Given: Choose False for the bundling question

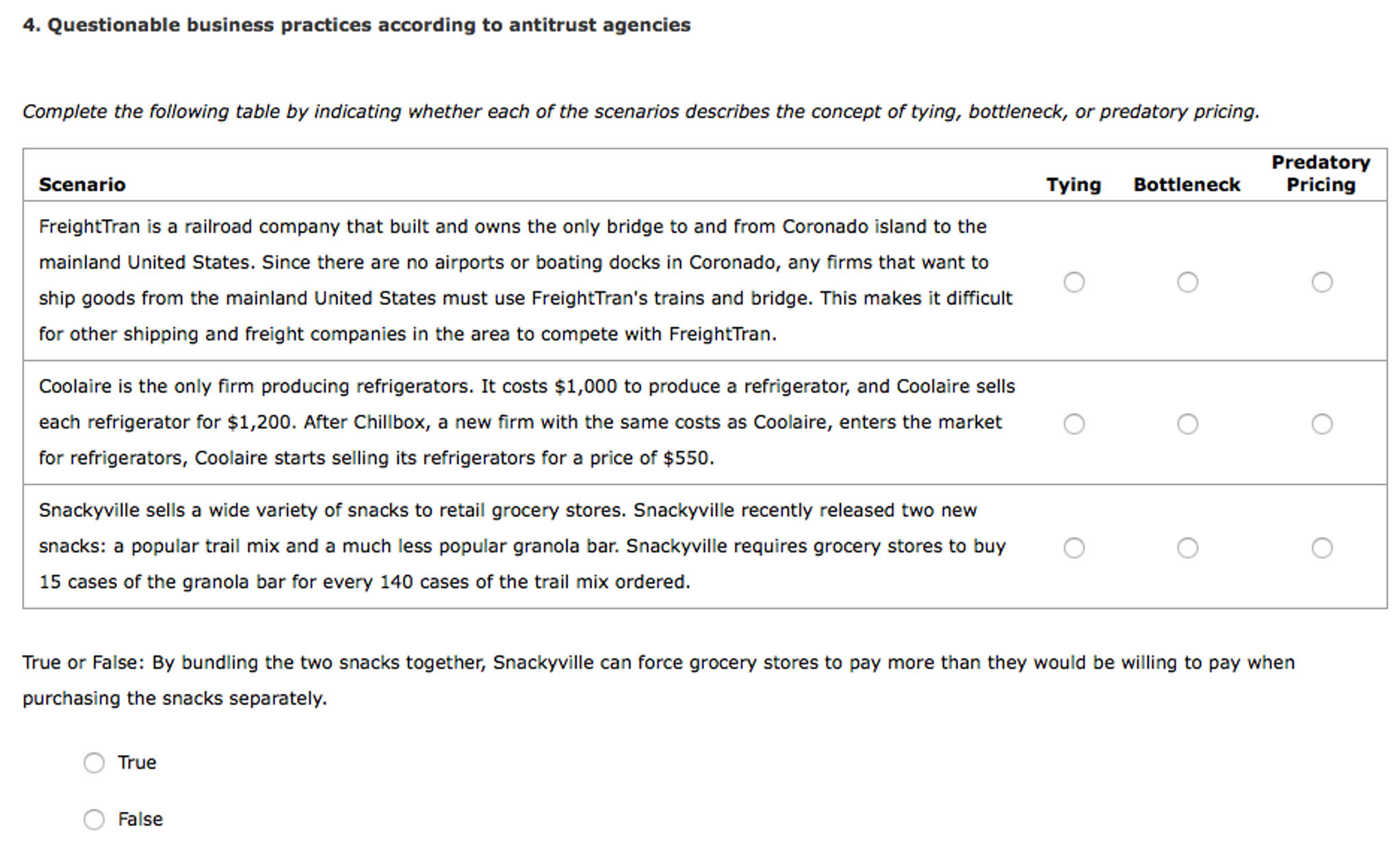Looking at the screenshot, I should point(94,819).
